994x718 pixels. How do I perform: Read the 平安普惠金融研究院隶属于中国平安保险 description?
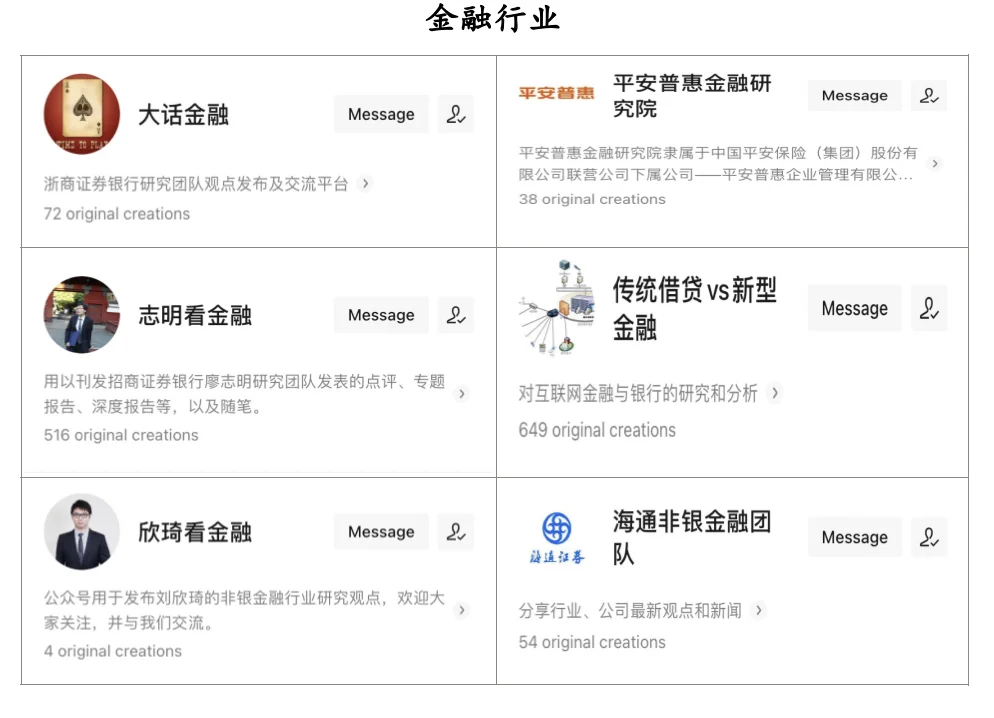tap(718, 163)
